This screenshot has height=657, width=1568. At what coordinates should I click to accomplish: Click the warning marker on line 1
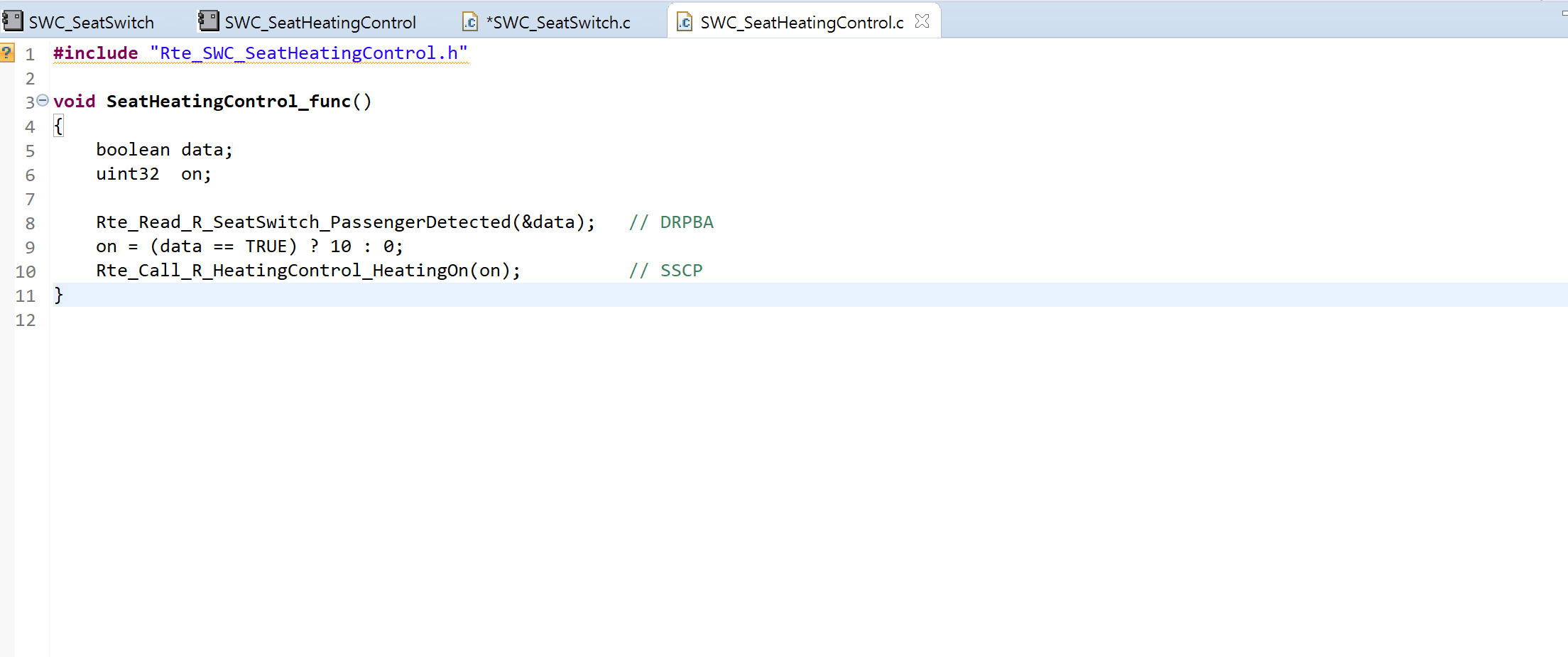coord(7,53)
